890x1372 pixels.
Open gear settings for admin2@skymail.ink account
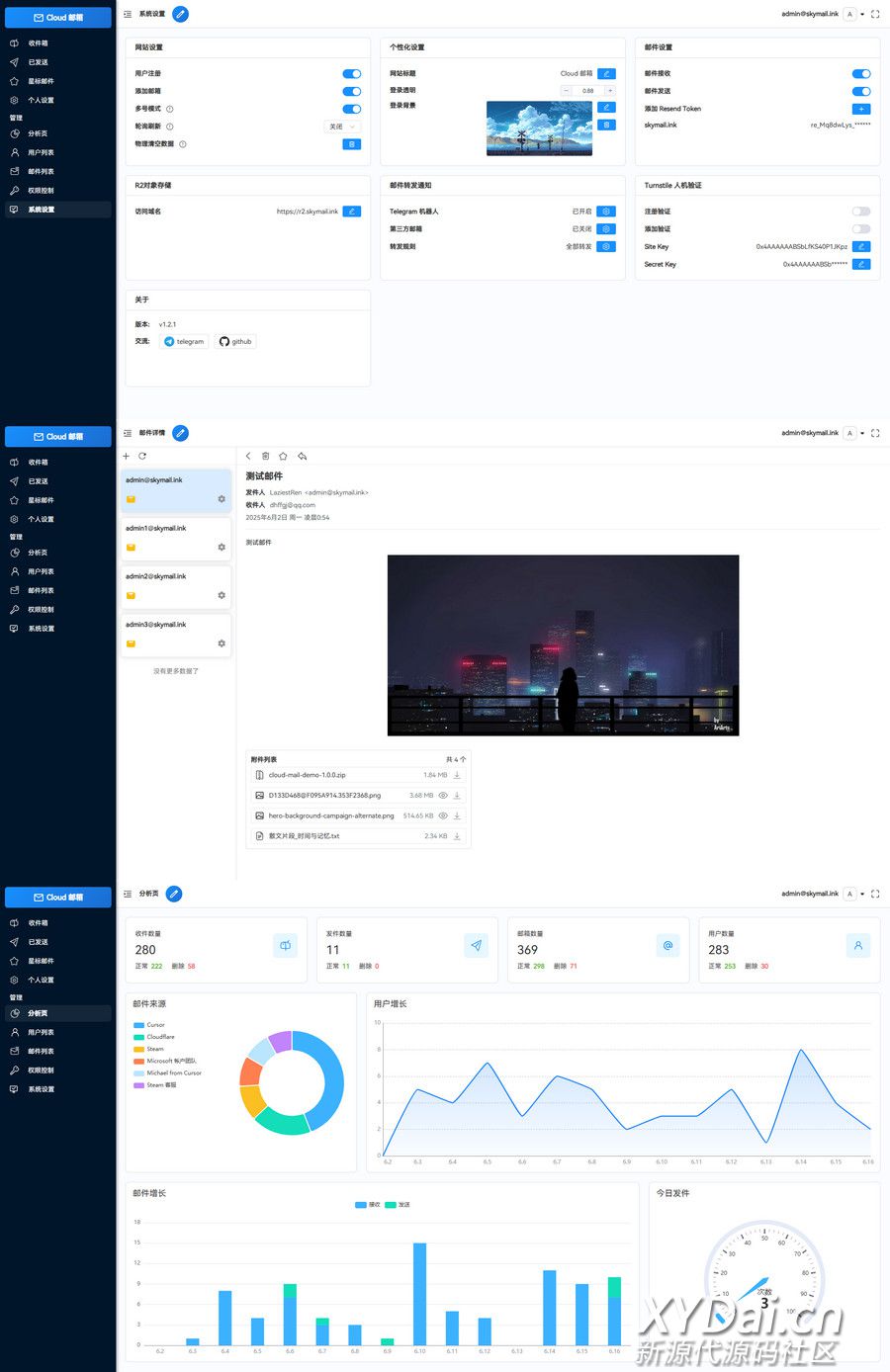click(222, 595)
